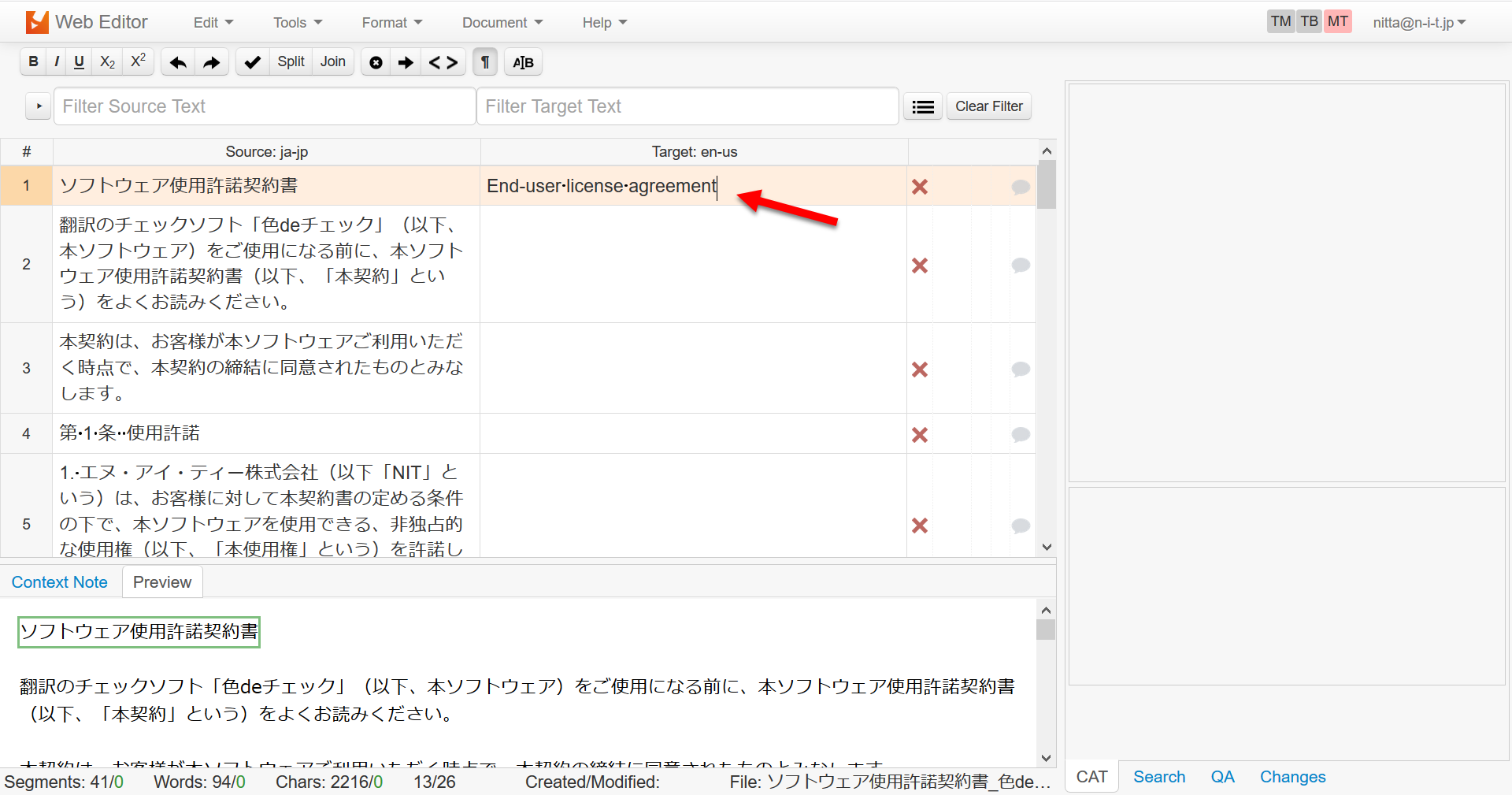
Task: Open comment bubble for segment 2
Action: [1021, 265]
